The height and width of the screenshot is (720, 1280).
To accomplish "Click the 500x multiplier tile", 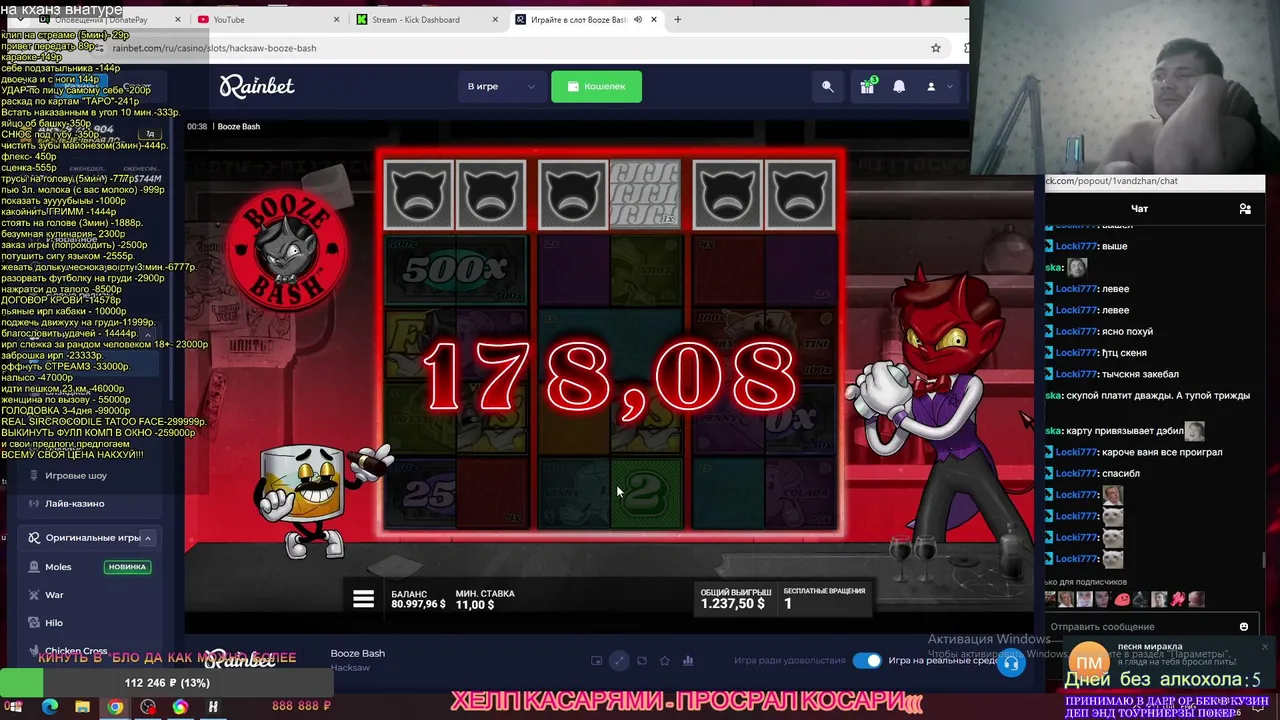I will coord(455,268).
